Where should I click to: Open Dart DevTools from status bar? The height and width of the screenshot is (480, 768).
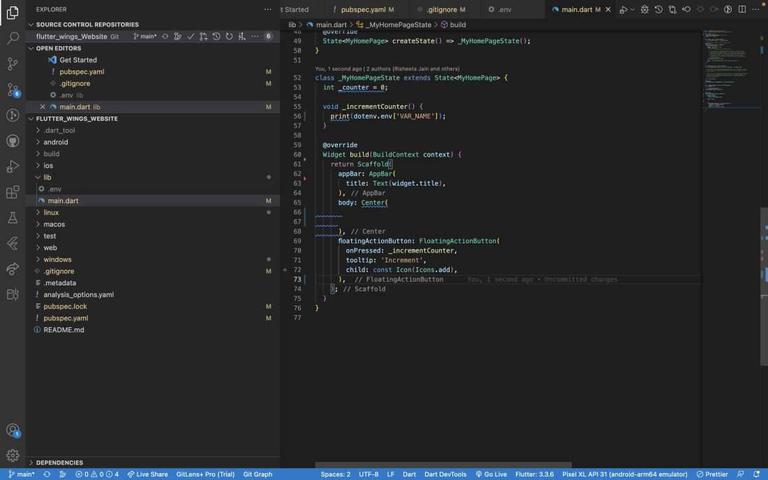click(445, 474)
